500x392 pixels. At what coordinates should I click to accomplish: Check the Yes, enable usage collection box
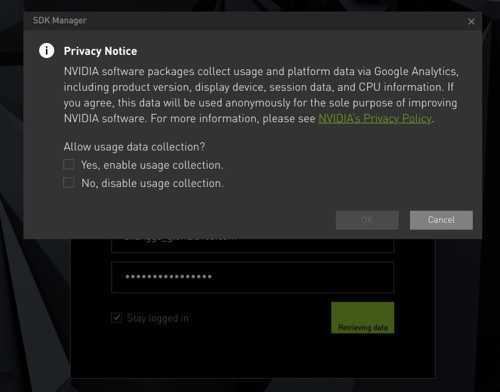[69, 164]
